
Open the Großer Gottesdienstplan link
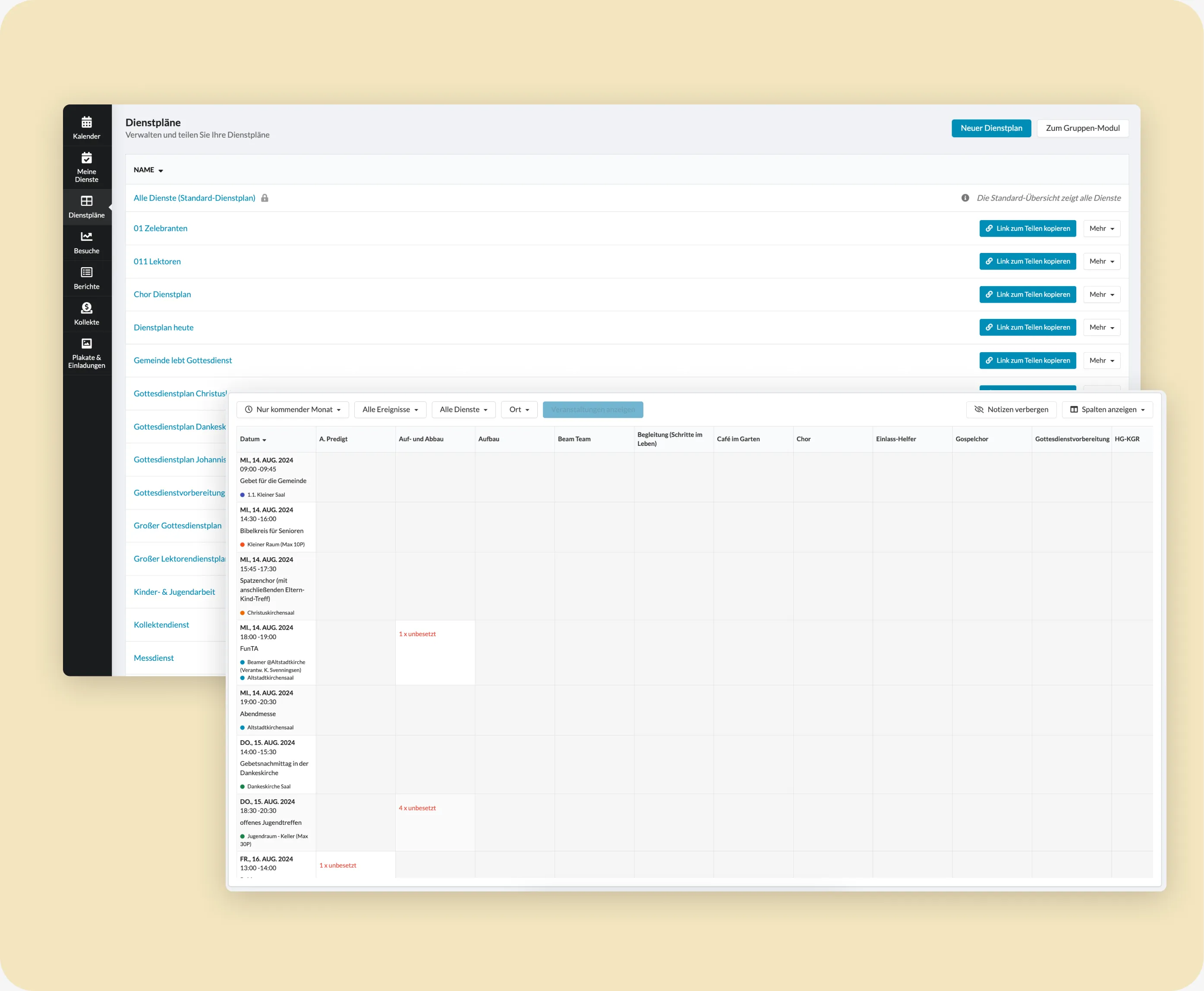pyautogui.click(x=177, y=526)
